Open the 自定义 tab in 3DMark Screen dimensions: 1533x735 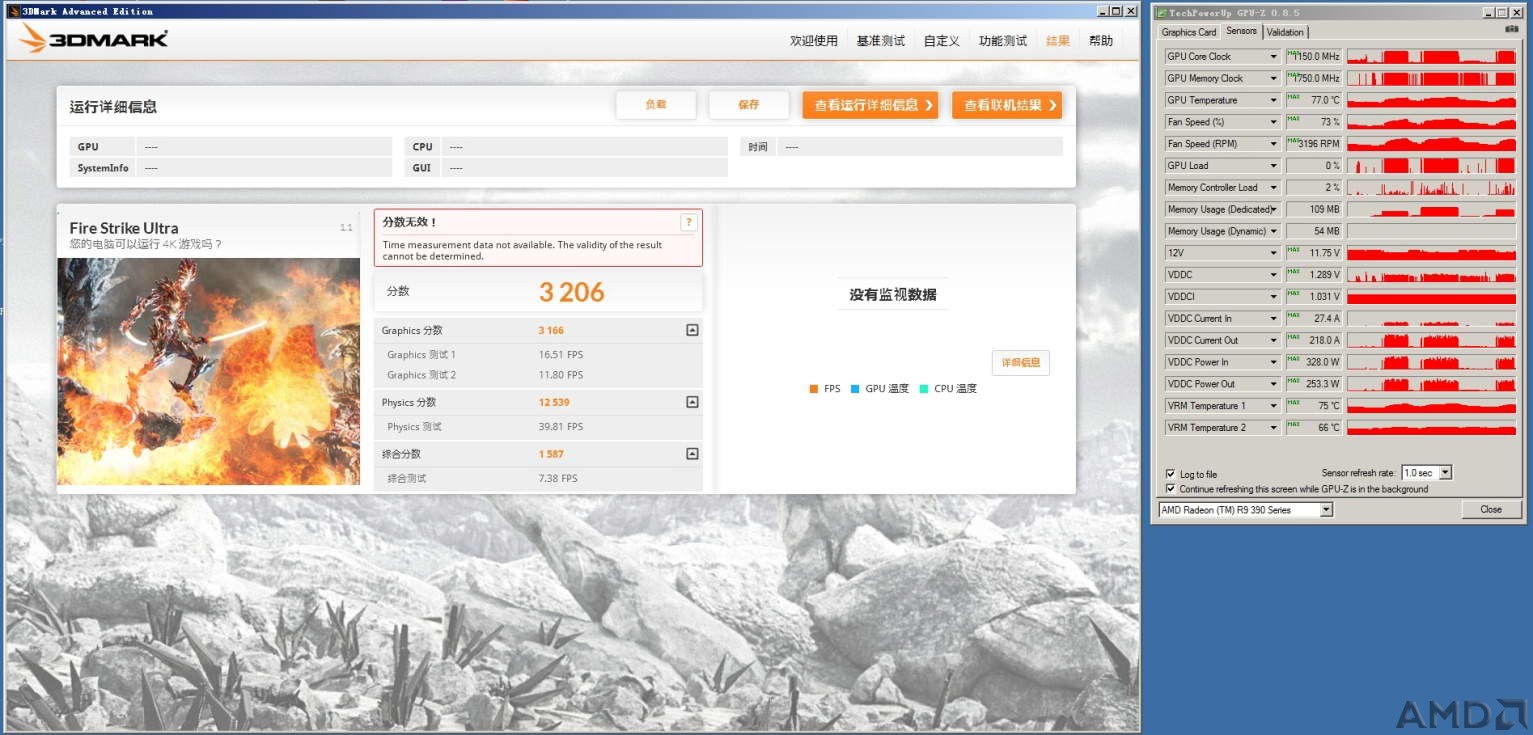click(942, 41)
